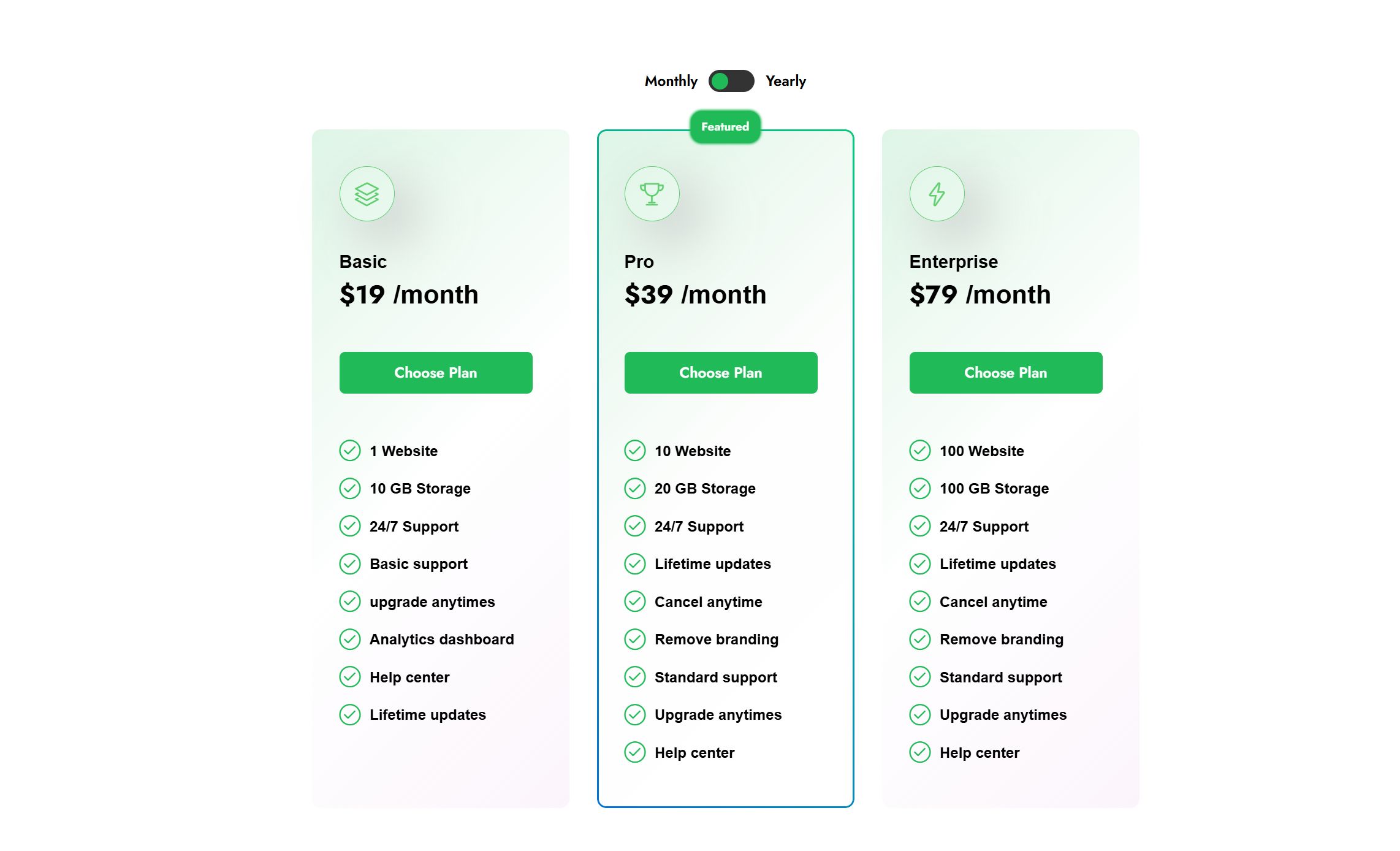
Task: Select the Yearly billing label
Action: [786, 81]
